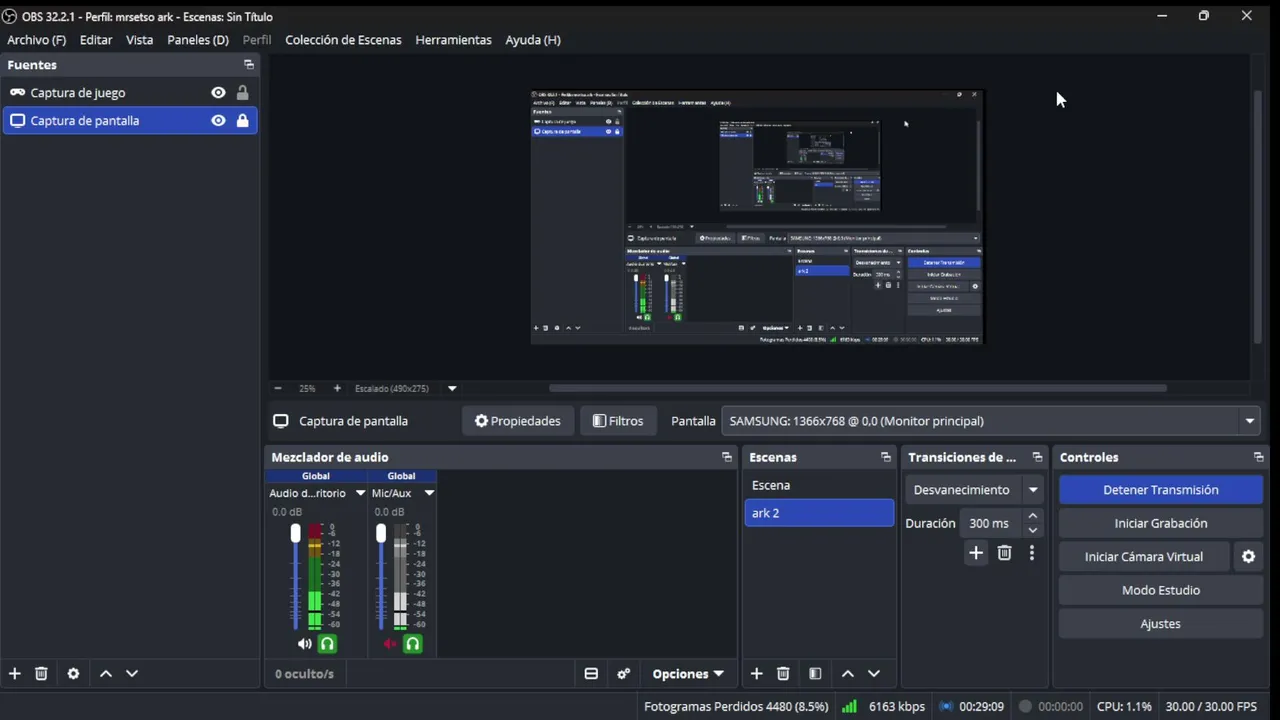Expand Mic/Aux channel options menu

click(429, 493)
